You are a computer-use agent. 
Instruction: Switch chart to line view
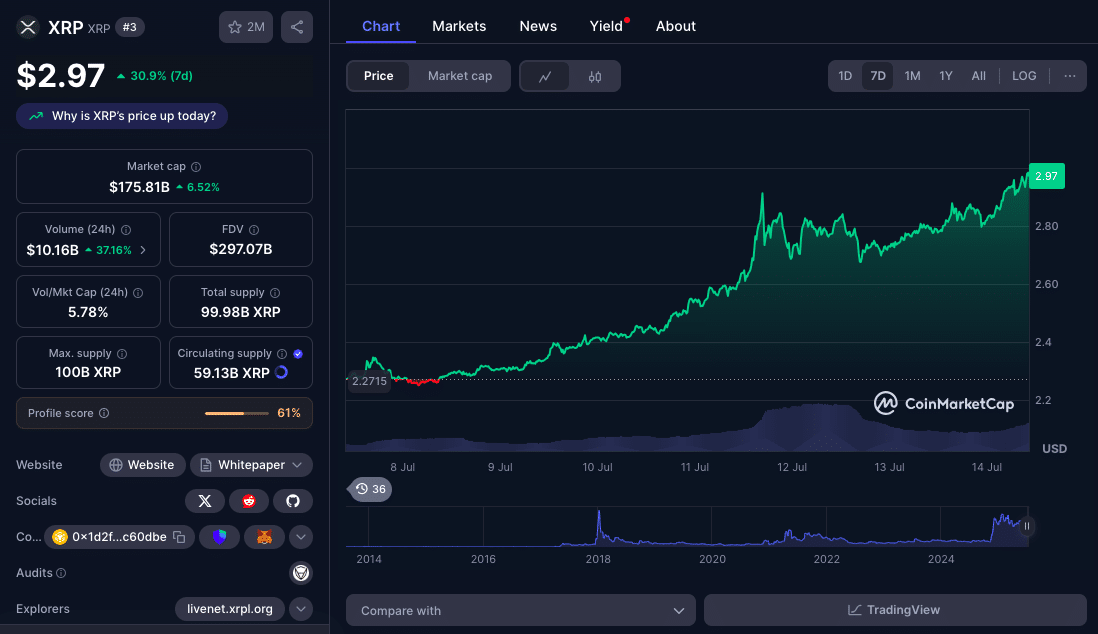coord(545,76)
